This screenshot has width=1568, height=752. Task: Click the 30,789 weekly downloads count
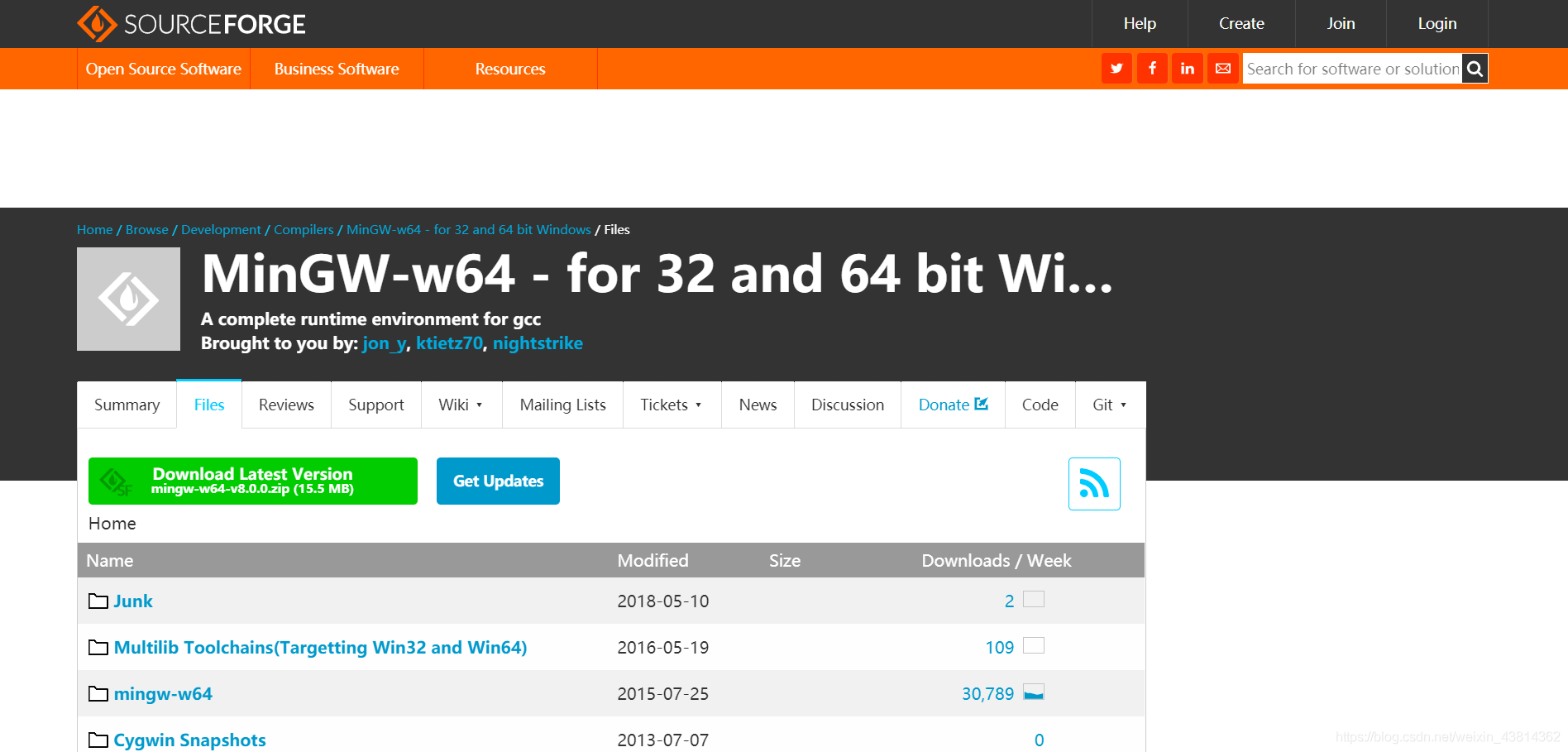(x=987, y=694)
